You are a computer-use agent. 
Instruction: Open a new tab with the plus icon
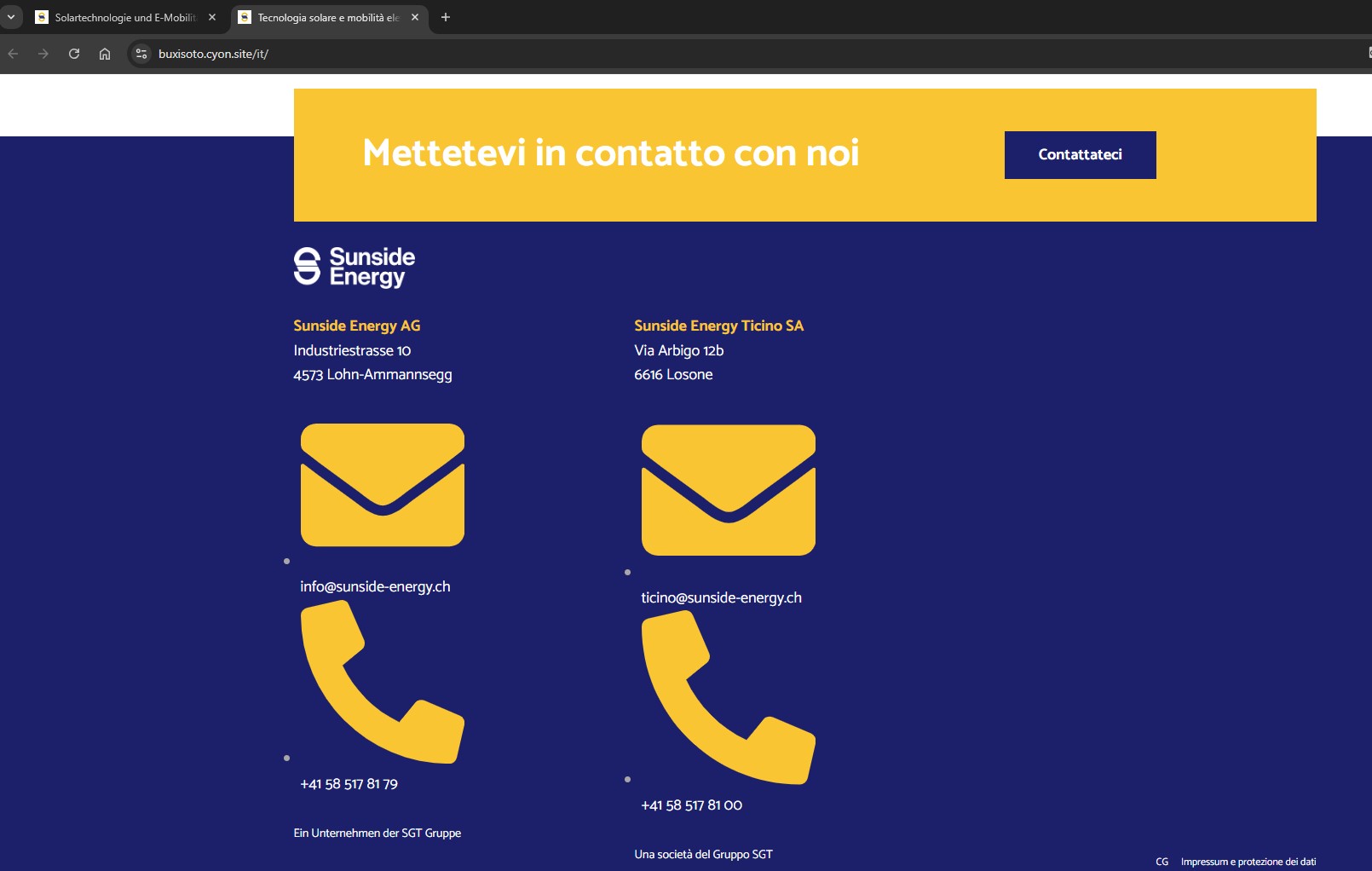point(445,17)
